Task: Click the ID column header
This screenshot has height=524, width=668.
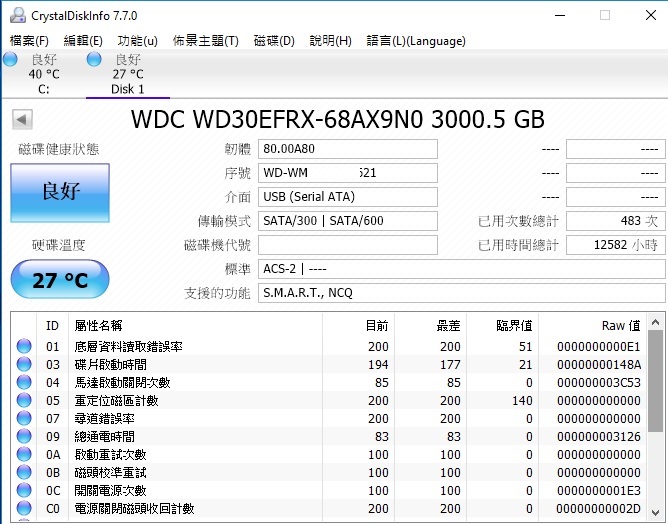Action: [52, 325]
